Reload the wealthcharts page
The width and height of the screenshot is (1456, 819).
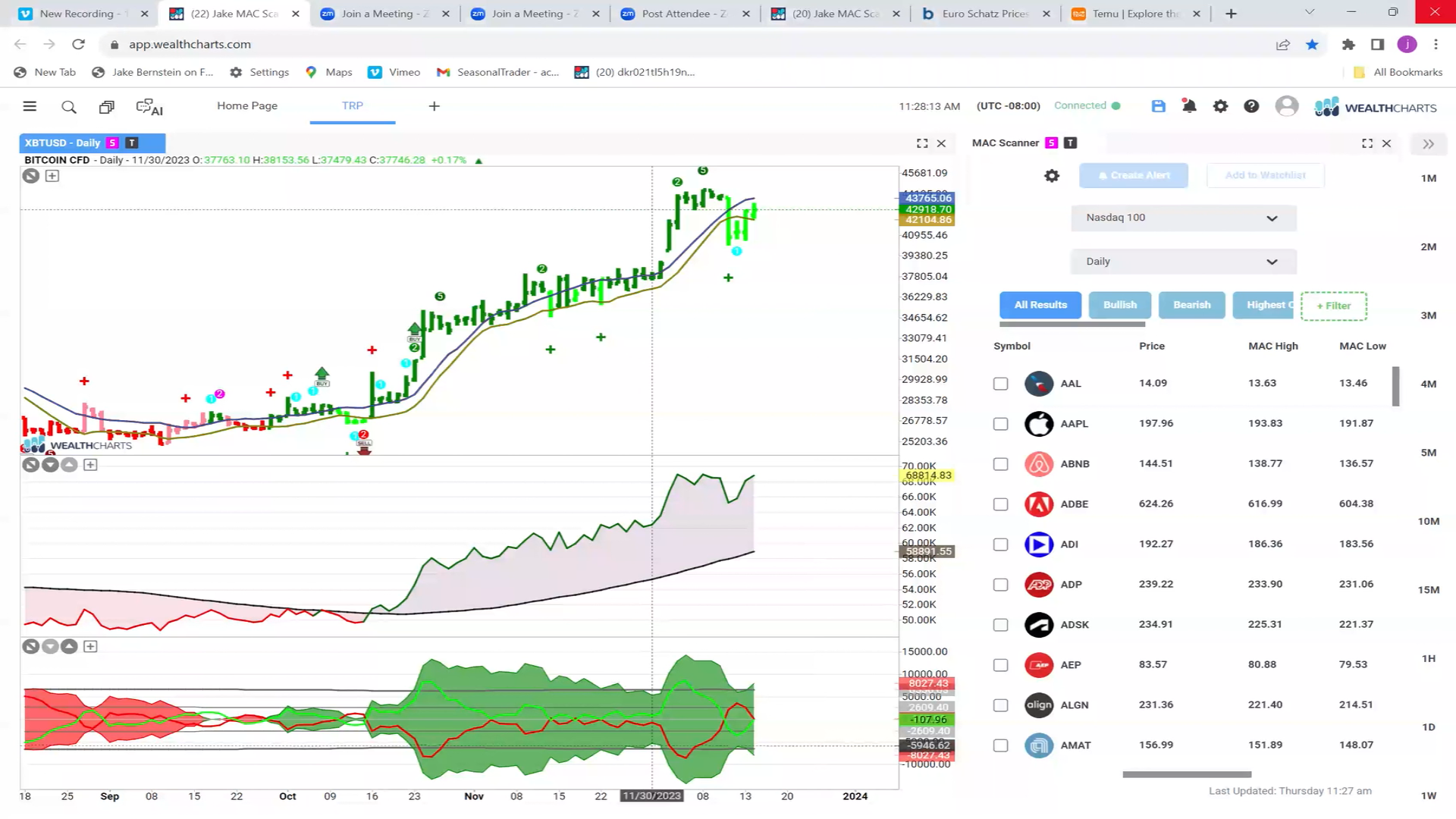point(77,45)
